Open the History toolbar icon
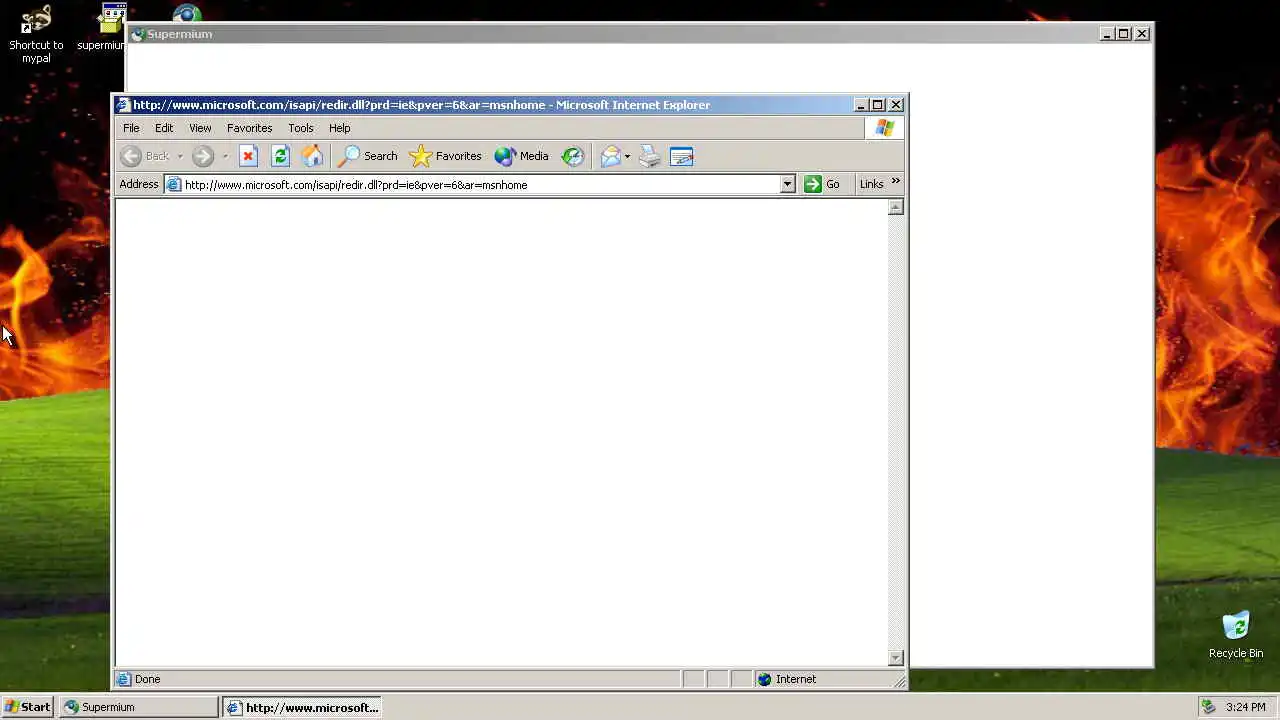This screenshot has height=720, width=1280. pos(572,156)
